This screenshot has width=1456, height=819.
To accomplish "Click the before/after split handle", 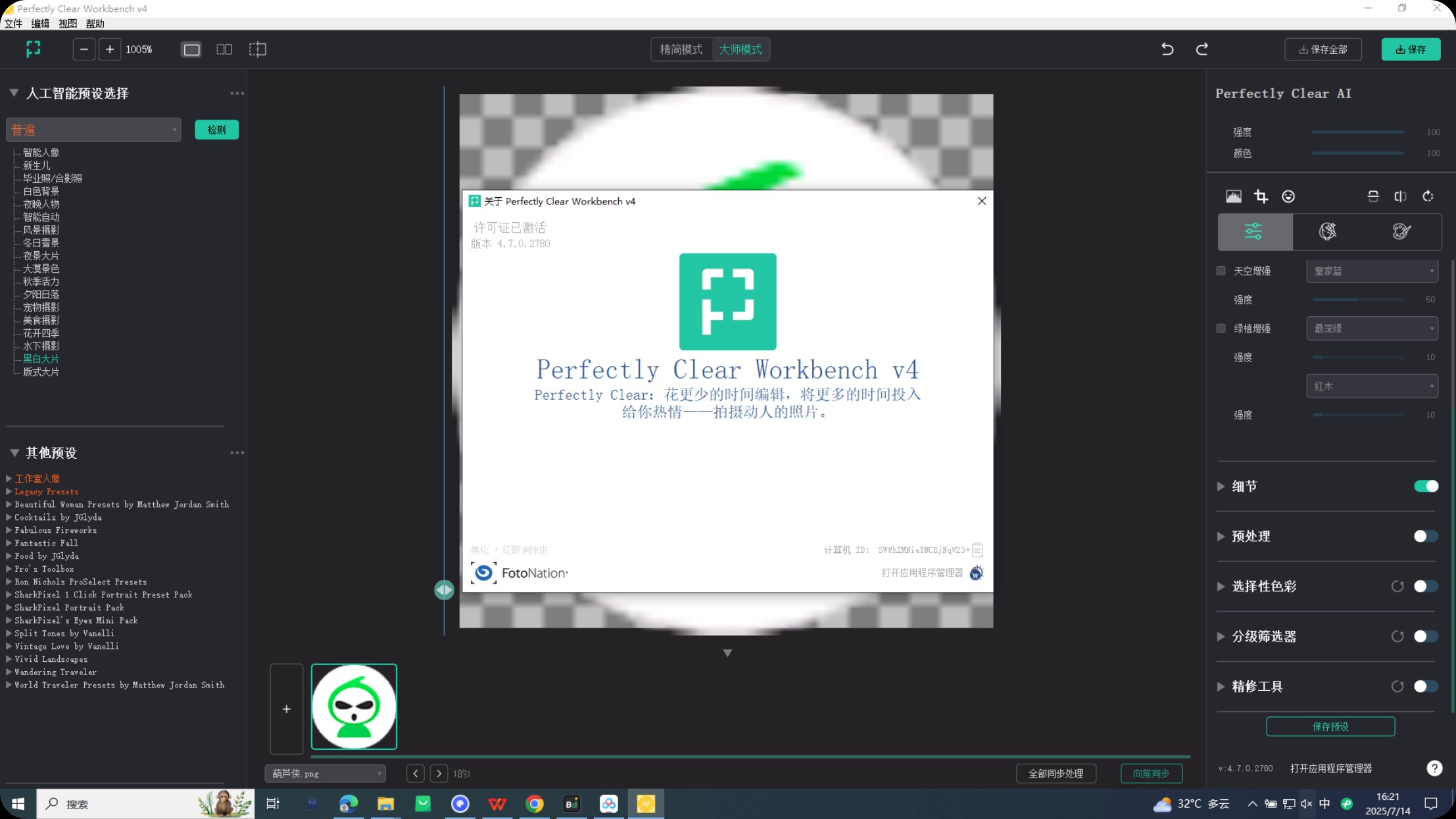I will pyautogui.click(x=444, y=590).
